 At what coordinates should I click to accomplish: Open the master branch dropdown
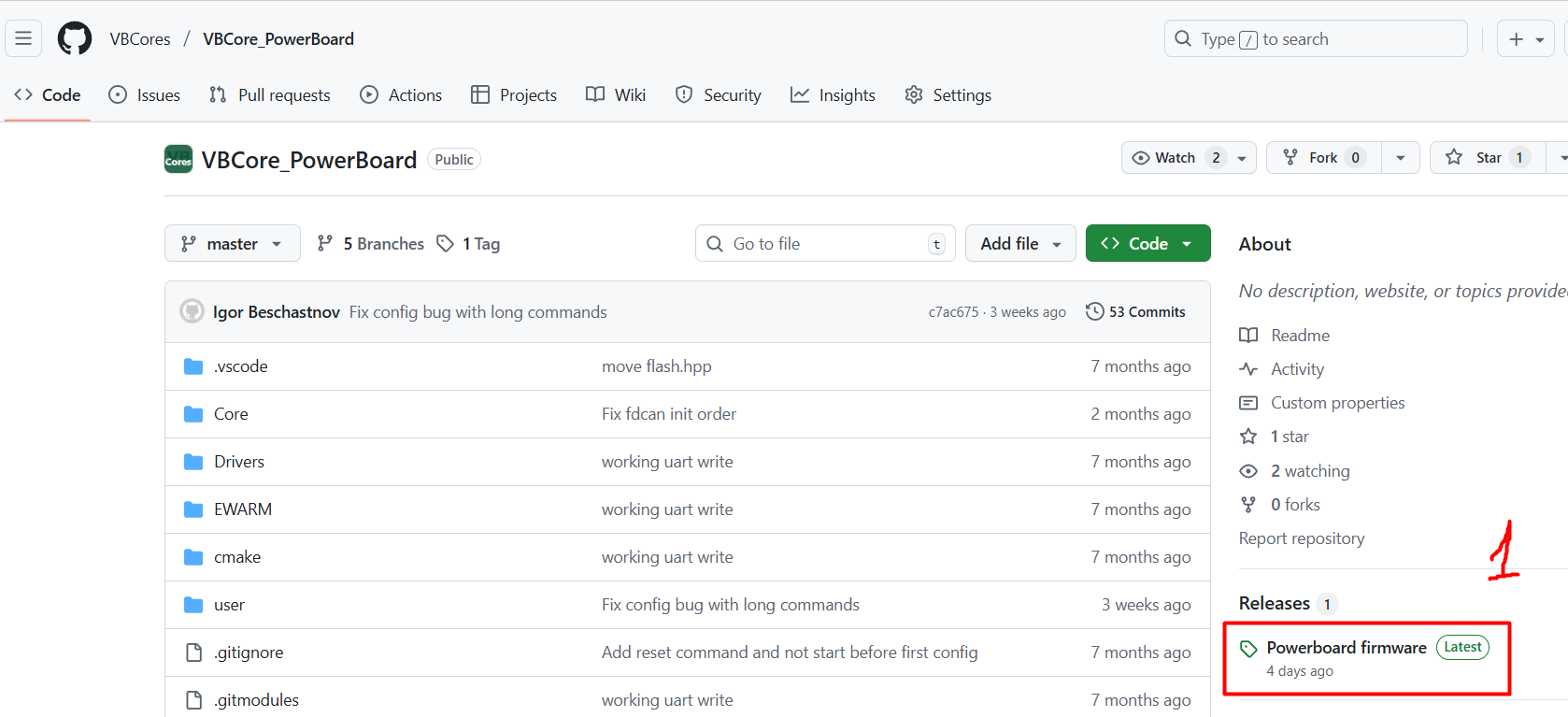coord(232,244)
